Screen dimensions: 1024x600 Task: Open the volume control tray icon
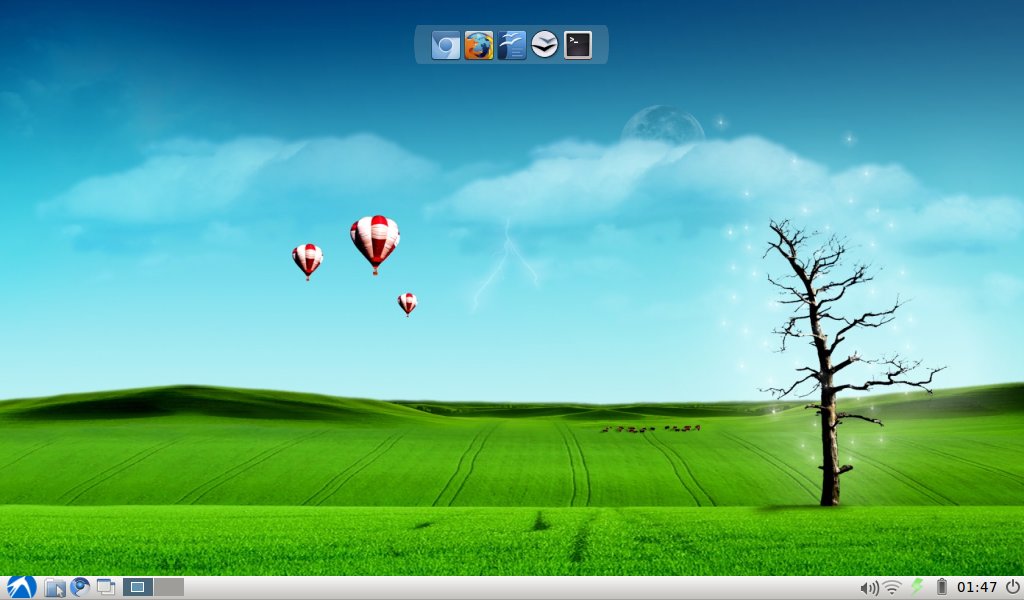click(x=869, y=588)
